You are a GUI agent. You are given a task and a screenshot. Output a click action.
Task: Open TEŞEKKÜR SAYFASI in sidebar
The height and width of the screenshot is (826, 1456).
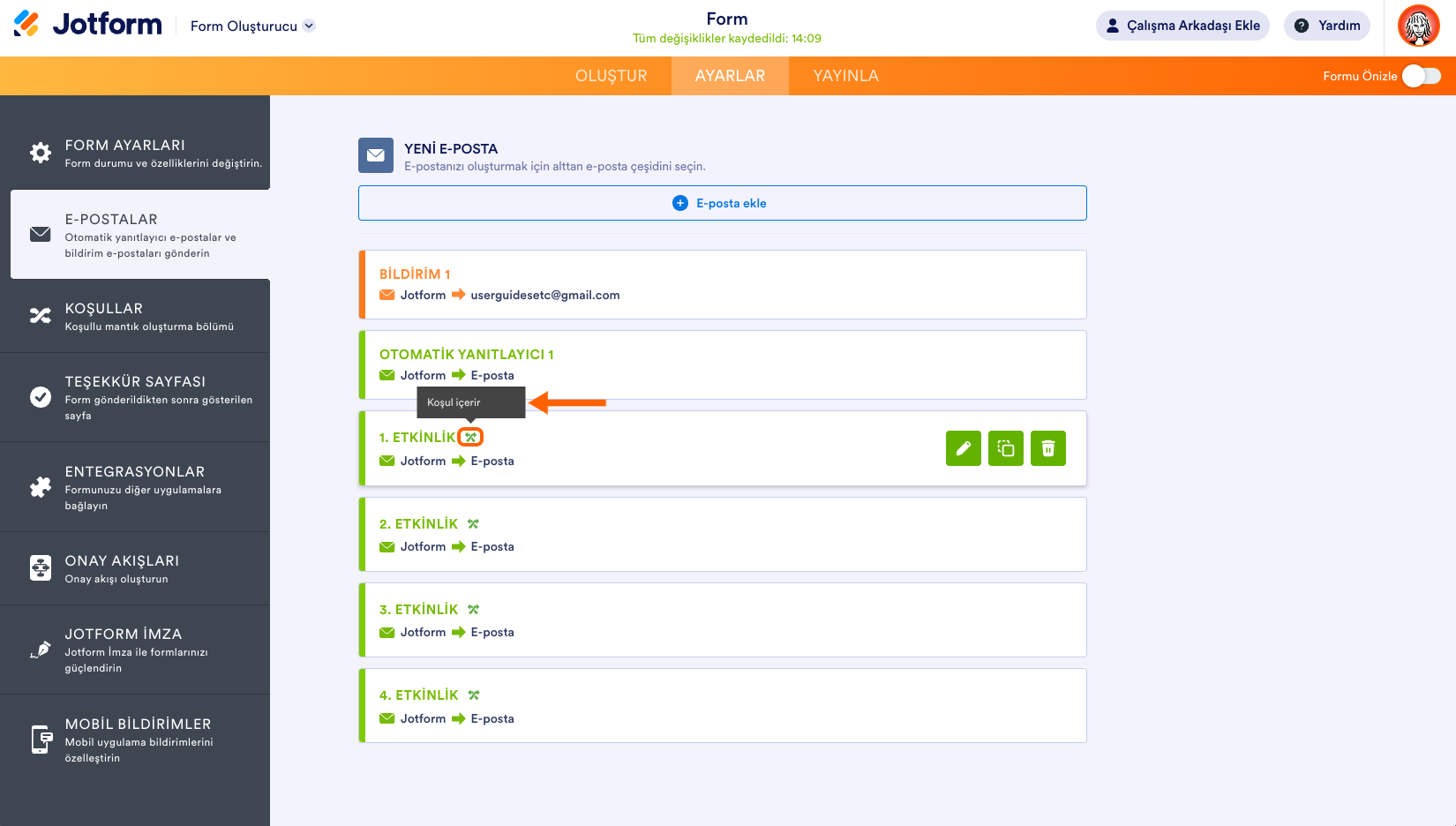135,397
